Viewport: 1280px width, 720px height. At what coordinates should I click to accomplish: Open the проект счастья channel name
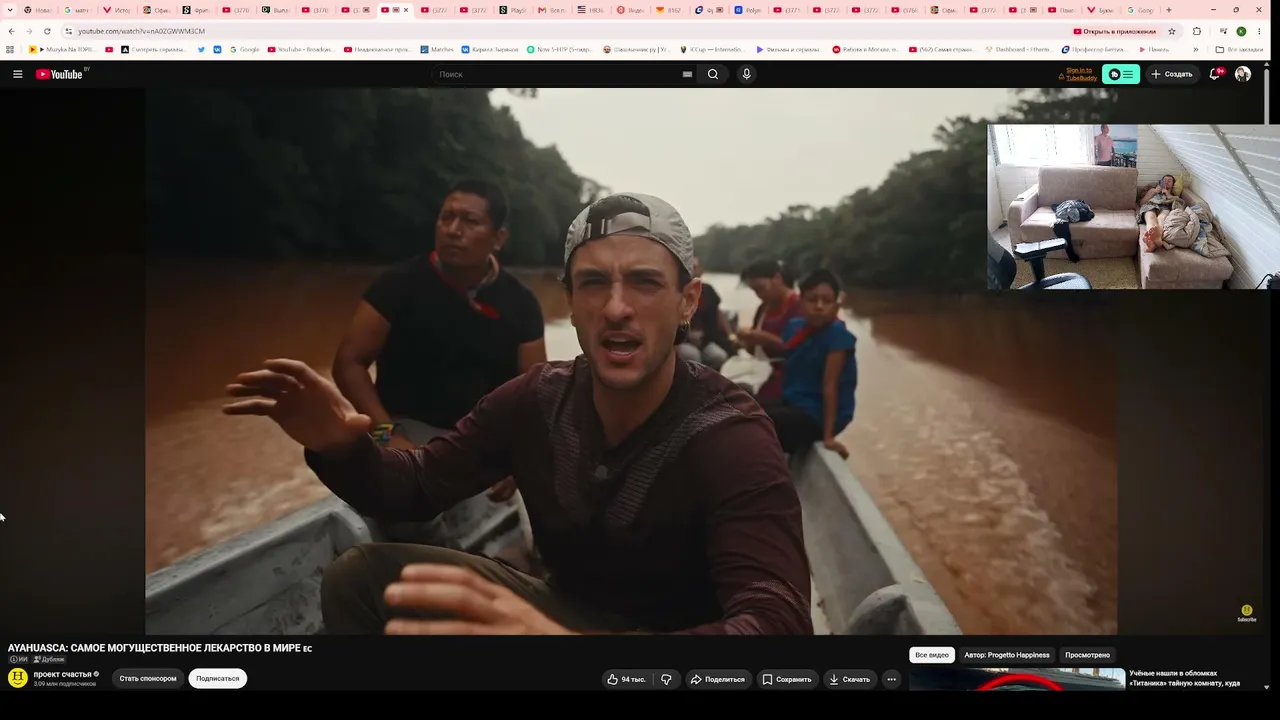point(63,674)
